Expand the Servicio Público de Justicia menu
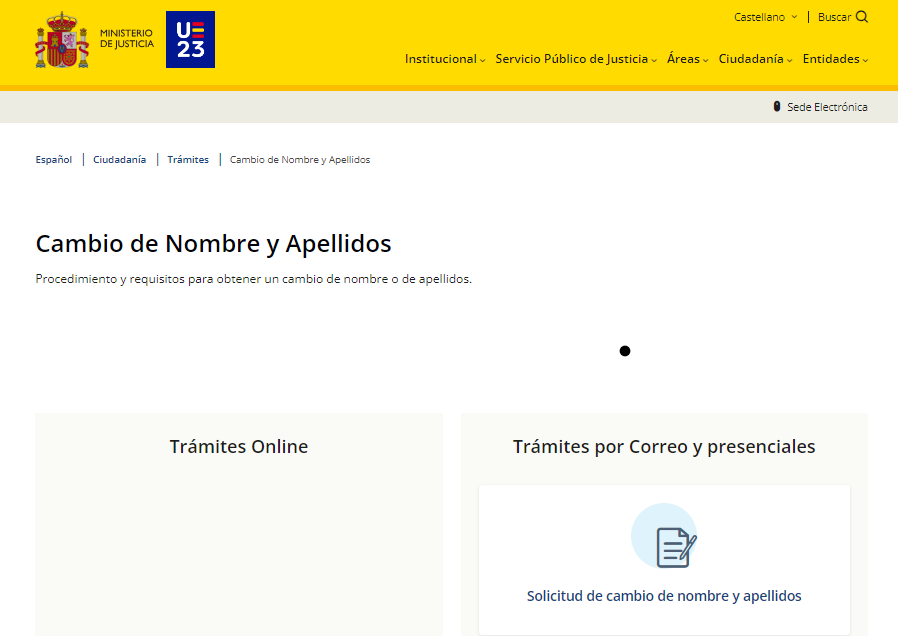Viewport: 898px width, 636px height. click(x=576, y=59)
